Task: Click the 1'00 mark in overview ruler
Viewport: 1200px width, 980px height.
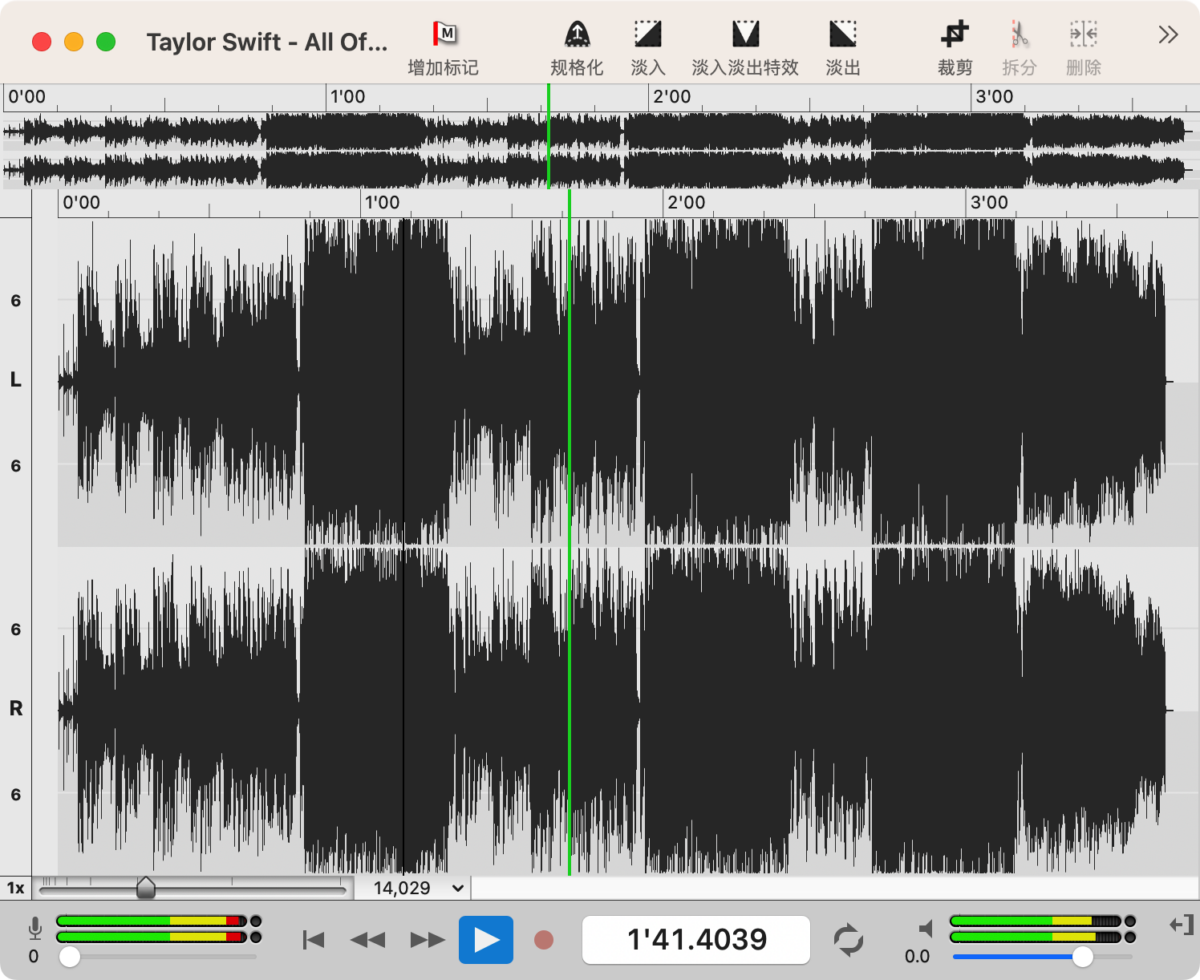Action: (x=347, y=97)
